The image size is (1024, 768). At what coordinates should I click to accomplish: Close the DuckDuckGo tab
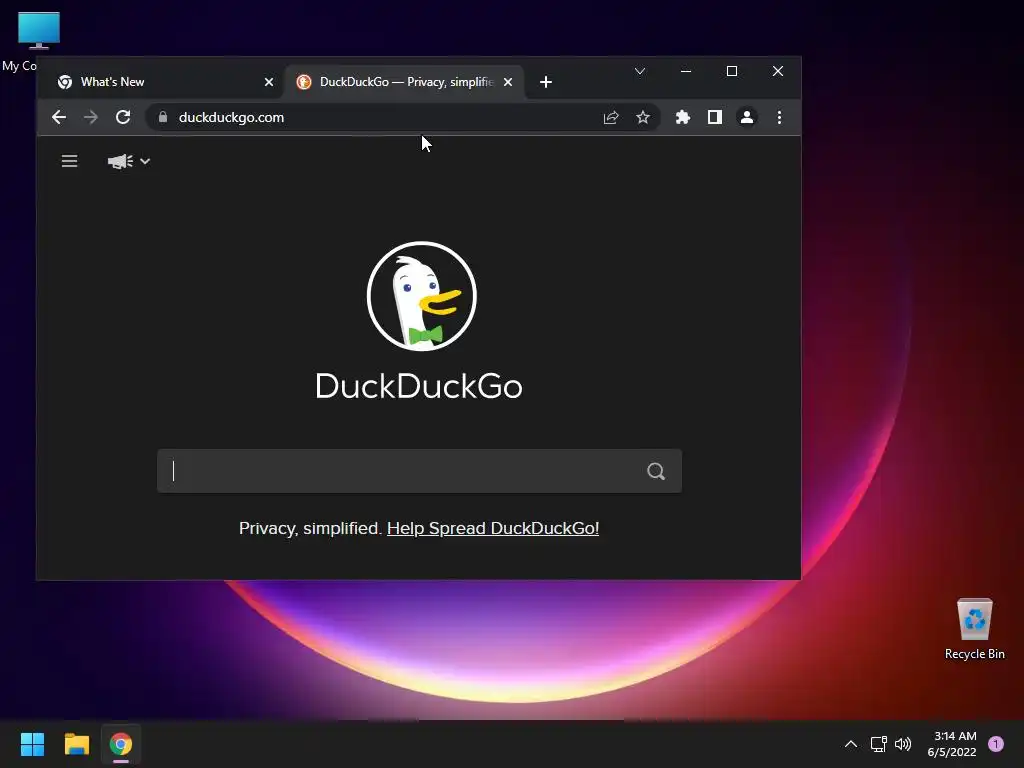click(508, 82)
